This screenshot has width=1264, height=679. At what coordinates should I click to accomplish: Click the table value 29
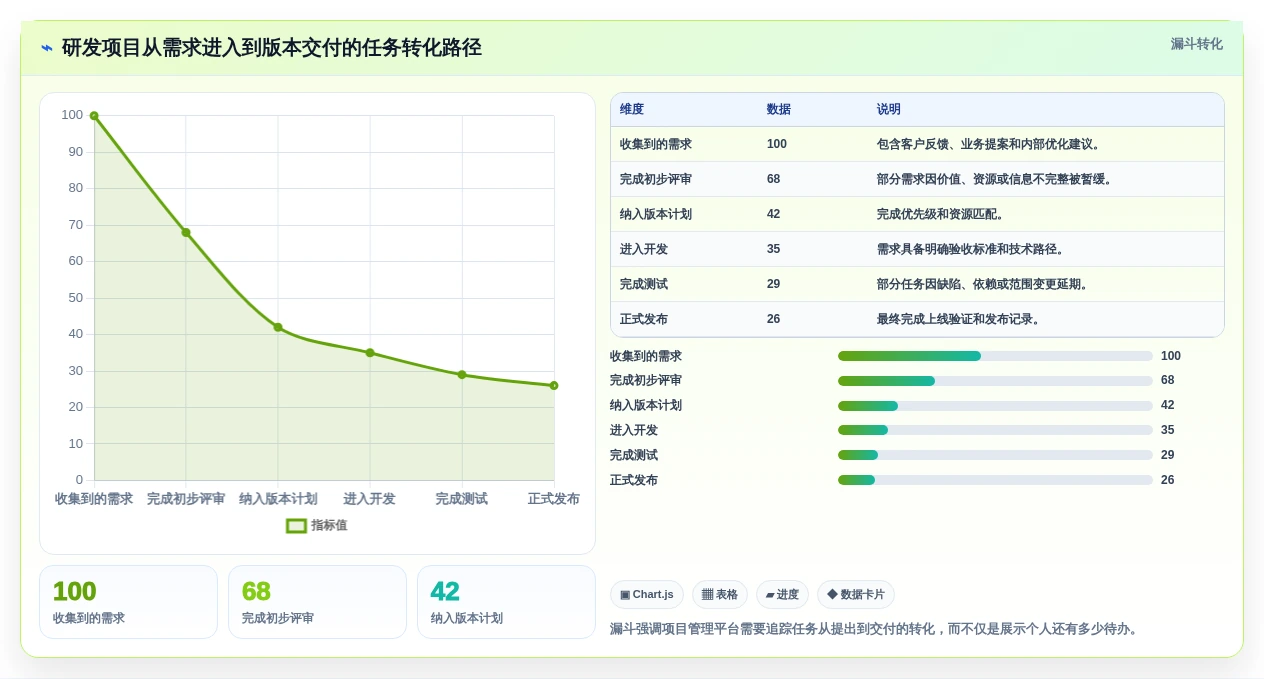[774, 284]
